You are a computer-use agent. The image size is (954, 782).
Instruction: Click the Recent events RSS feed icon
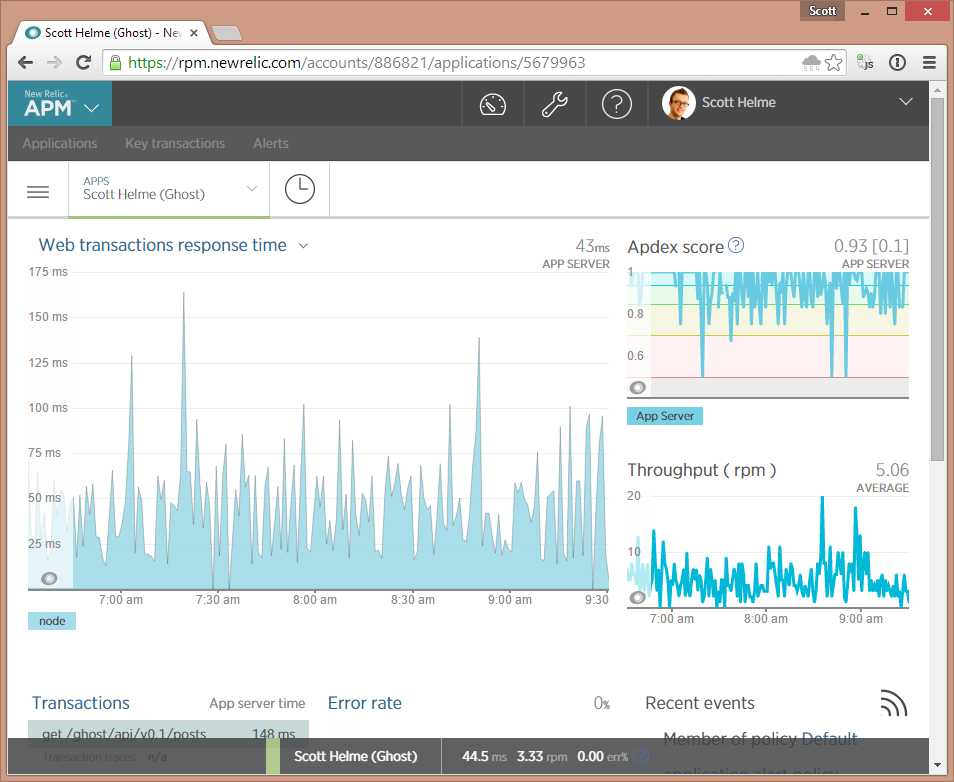(893, 703)
